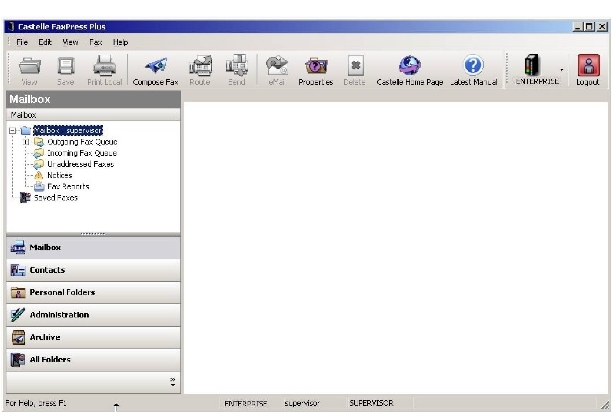Select Notices in the tree
Image resolution: width=615 pixels, height=416 pixels.
(x=60, y=175)
